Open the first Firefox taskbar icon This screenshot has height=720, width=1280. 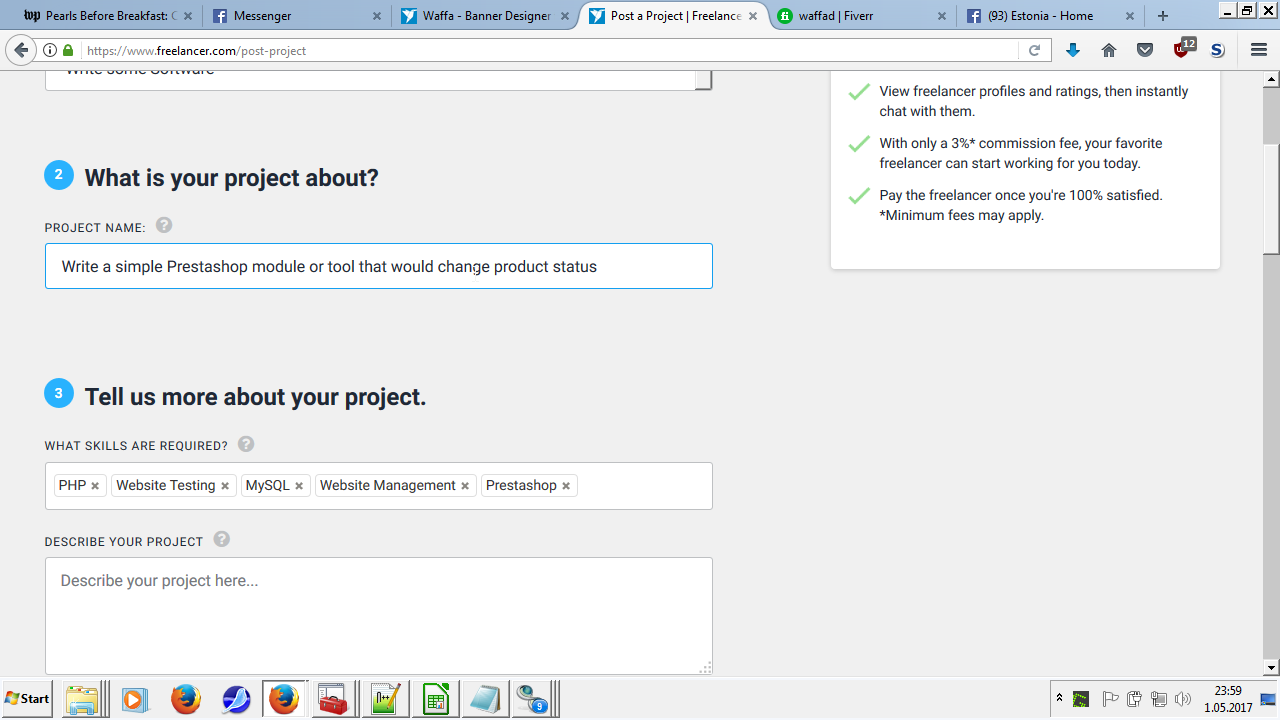(186, 699)
